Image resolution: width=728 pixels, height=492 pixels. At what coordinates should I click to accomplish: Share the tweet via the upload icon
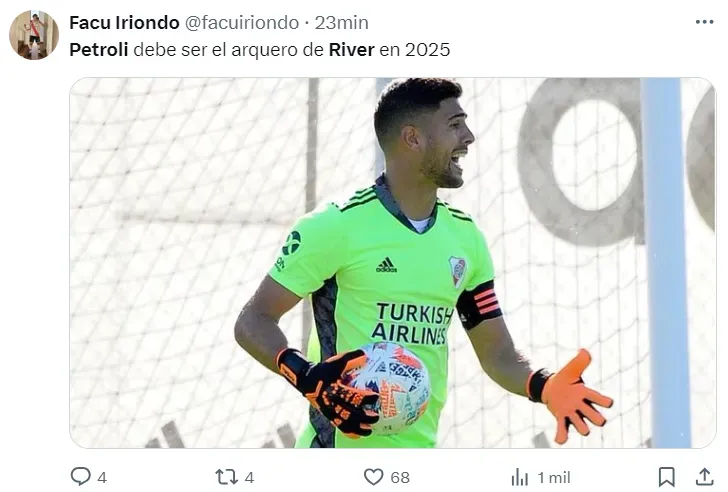point(704,477)
